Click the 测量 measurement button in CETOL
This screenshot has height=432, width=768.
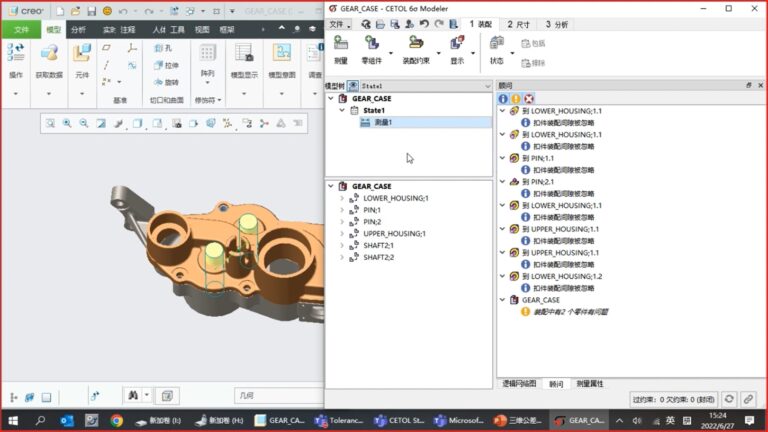tap(341, 50)
